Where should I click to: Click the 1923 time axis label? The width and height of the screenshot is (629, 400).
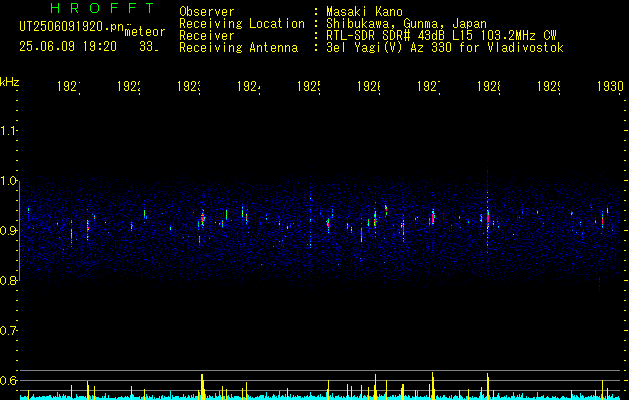pos(189,87)
